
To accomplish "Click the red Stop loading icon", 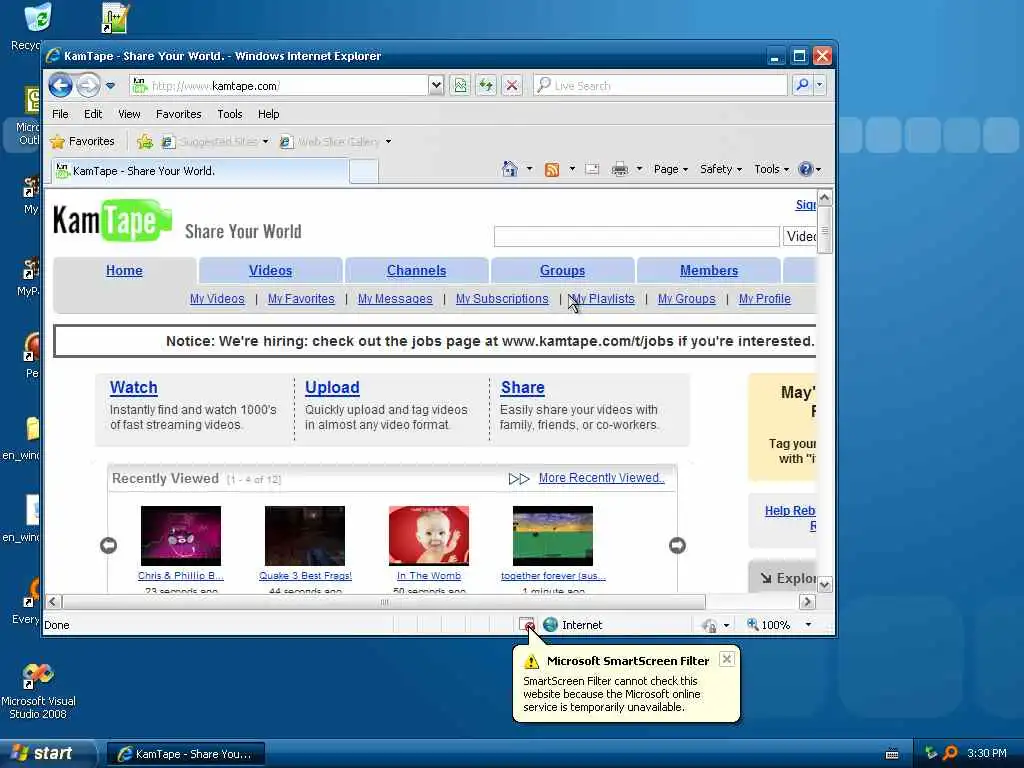I will coord(512,86).
